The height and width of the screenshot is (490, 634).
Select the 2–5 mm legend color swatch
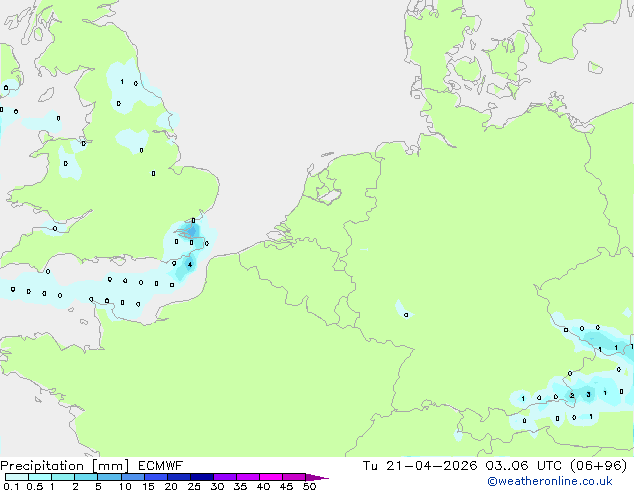(x=86, y=477)
